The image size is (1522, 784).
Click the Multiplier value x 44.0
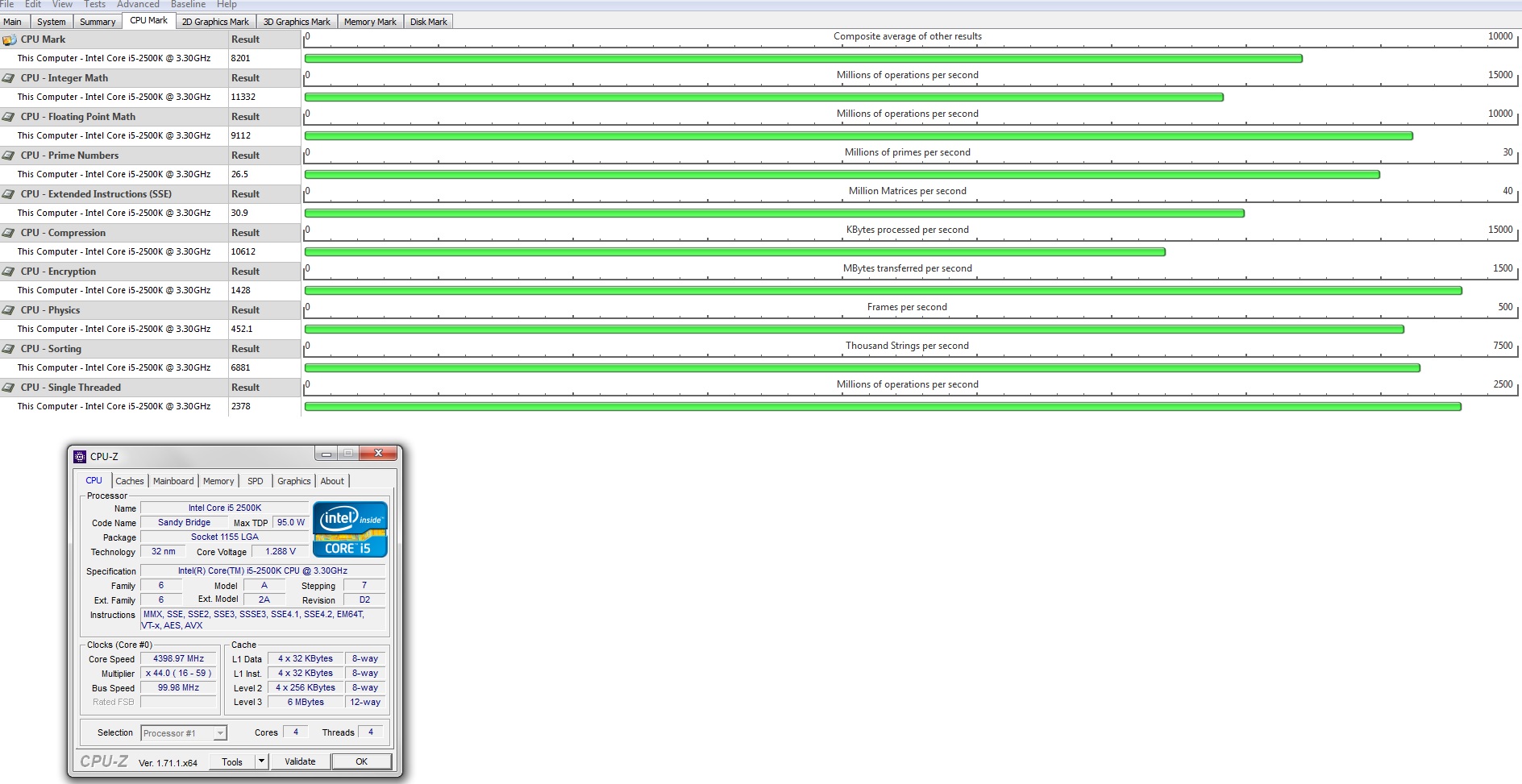[179, 673]
